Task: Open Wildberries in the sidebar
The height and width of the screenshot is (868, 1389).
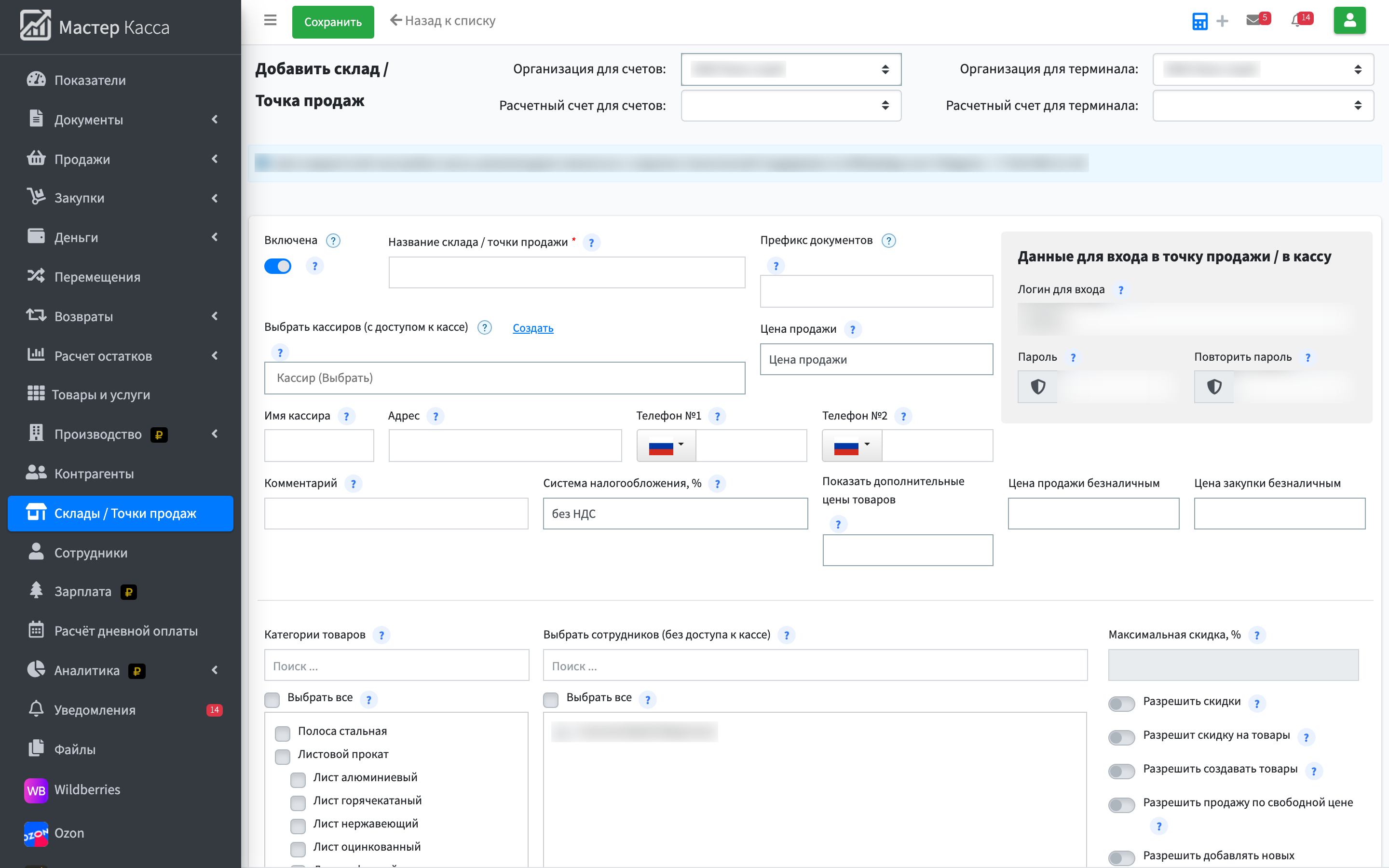Action: 121,789
